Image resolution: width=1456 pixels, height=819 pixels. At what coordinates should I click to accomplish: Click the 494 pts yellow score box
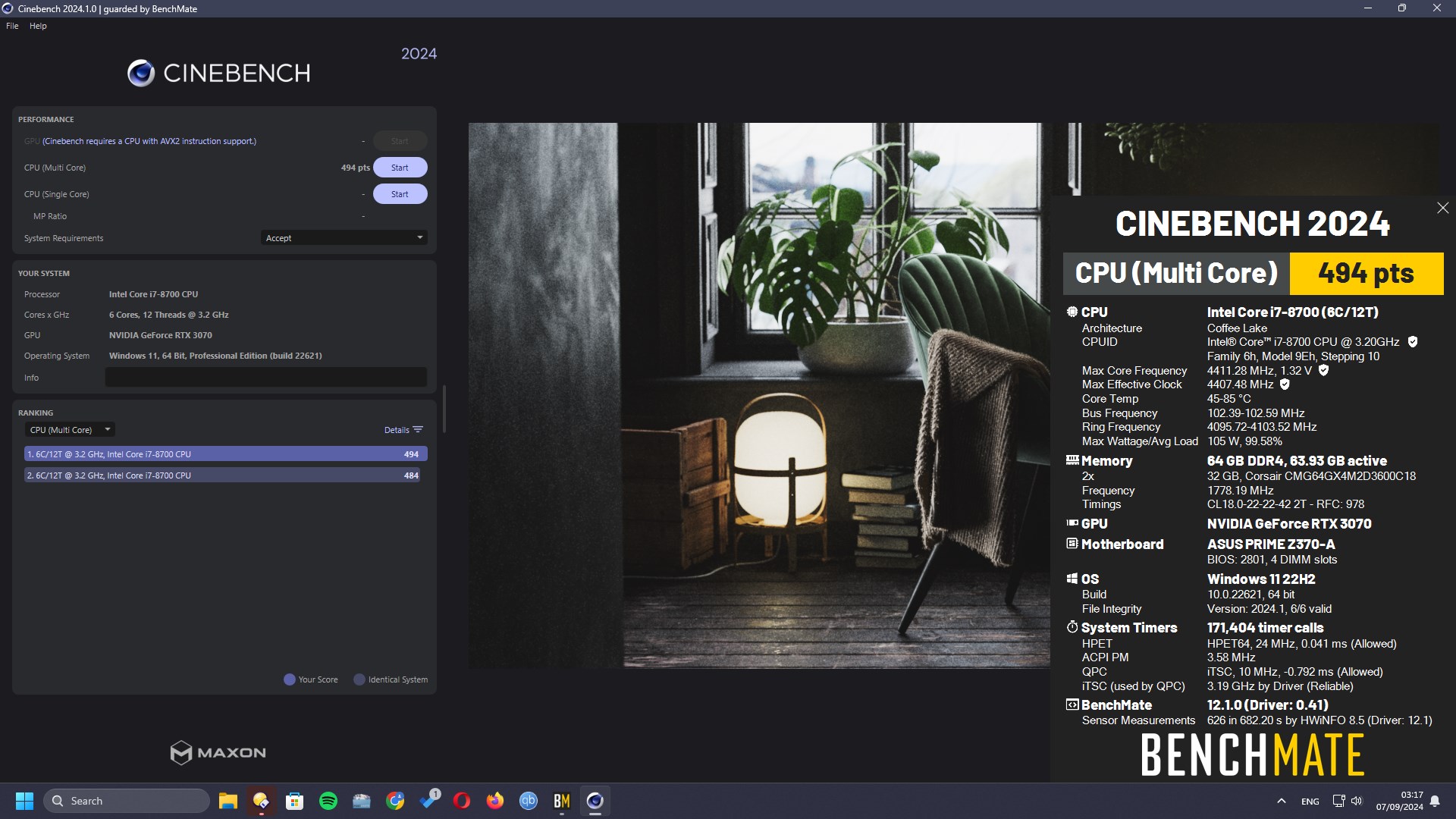[x=1366, y=273]
